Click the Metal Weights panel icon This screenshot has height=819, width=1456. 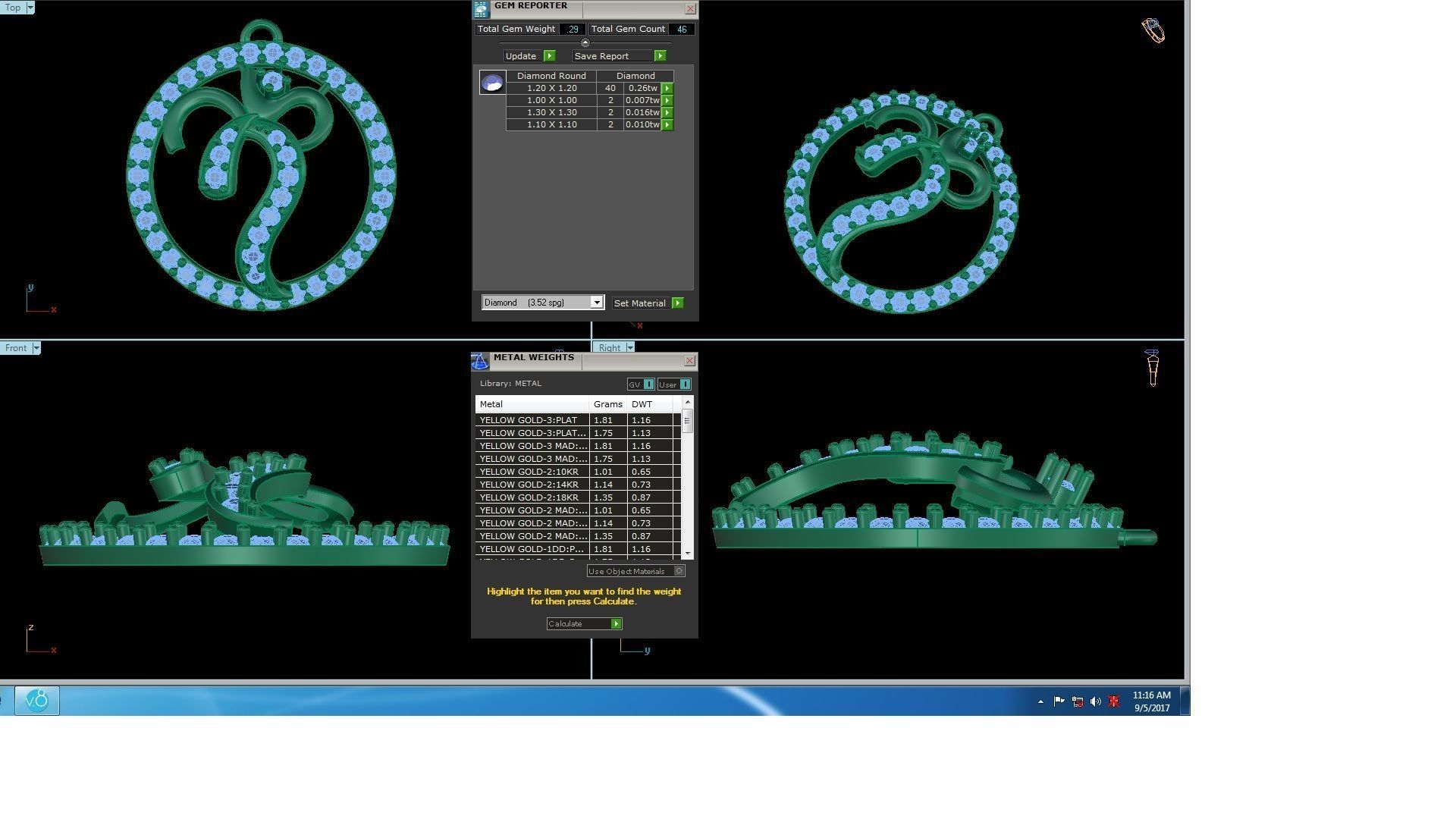480,362
